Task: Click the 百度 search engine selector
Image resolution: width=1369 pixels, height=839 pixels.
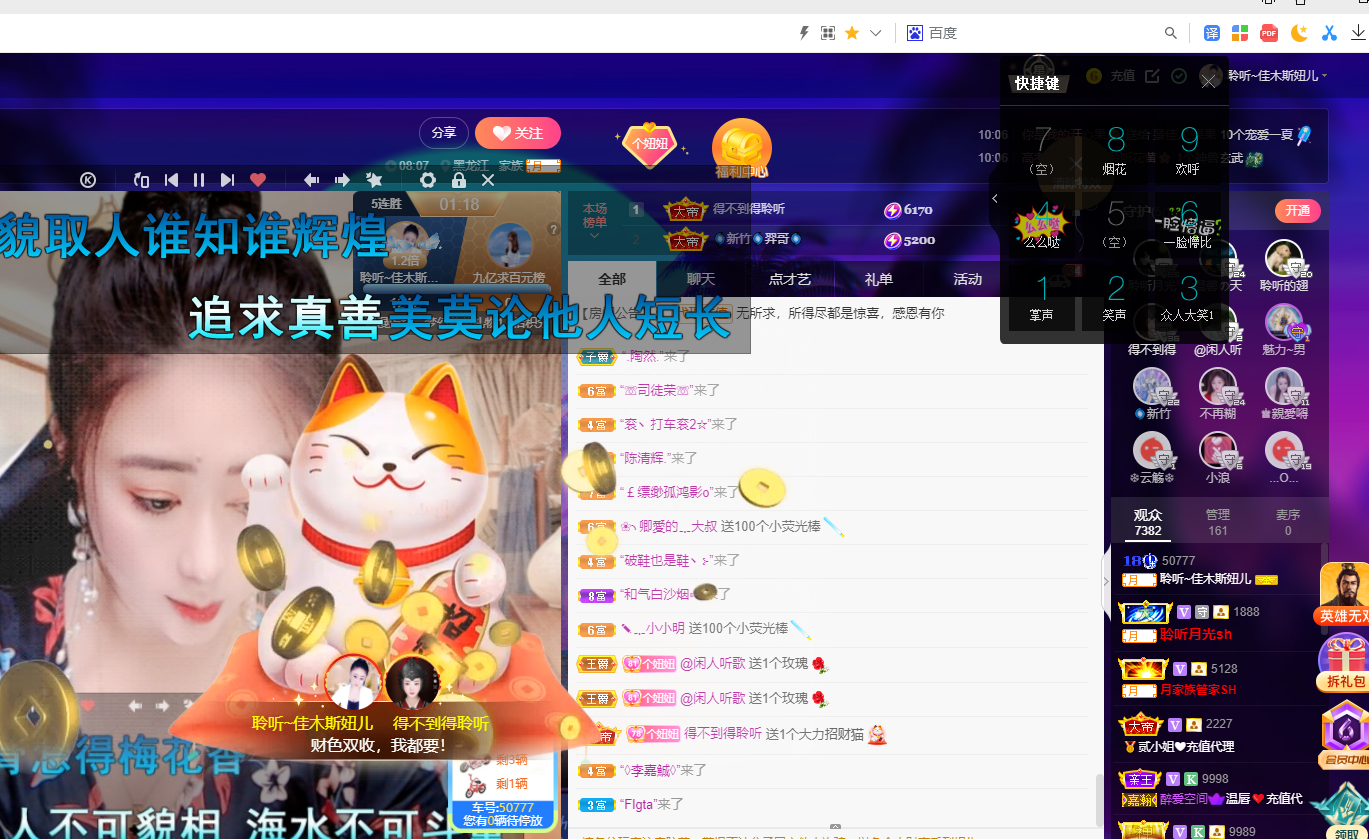Action: tap(932, 33)
